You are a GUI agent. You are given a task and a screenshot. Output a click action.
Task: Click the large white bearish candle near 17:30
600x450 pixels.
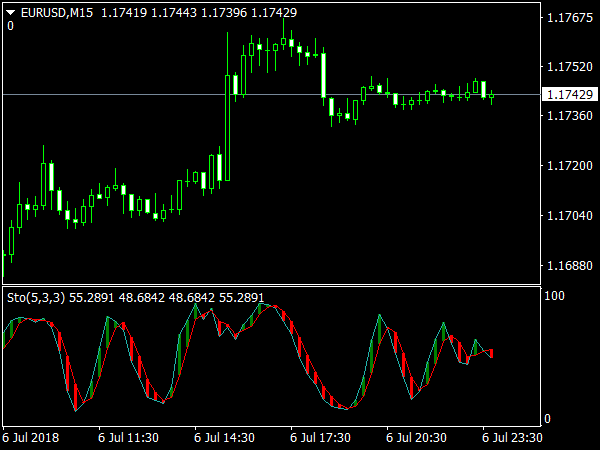323,75
